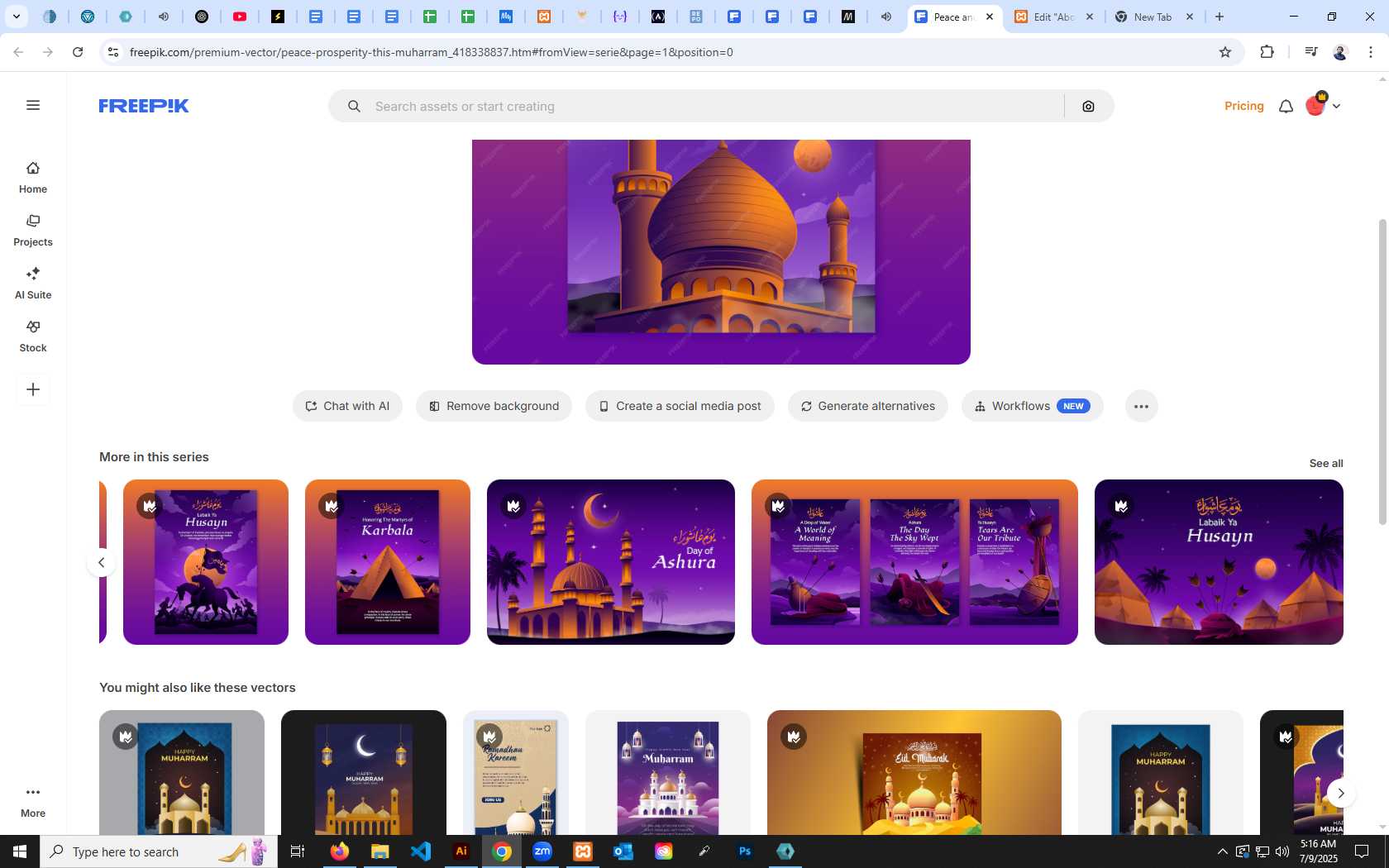Click the Freepik logo
This screenshot has width=1389, height=868.
[x=144, y=106]
